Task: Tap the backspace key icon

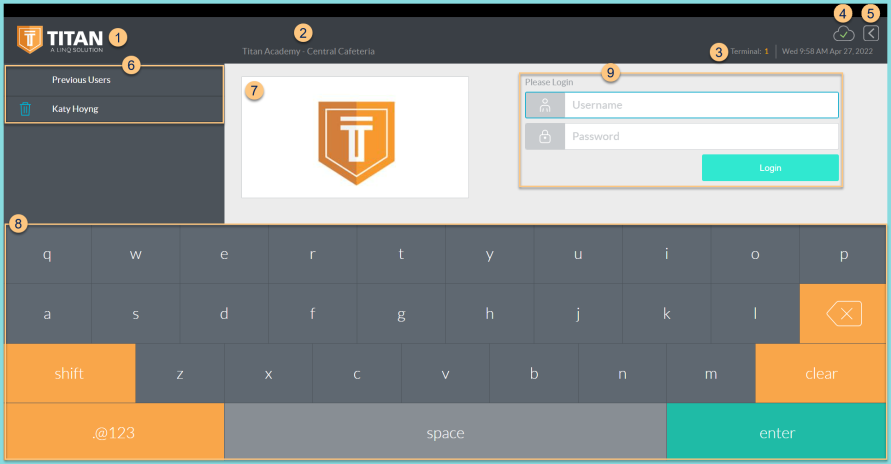Action: 843,313
